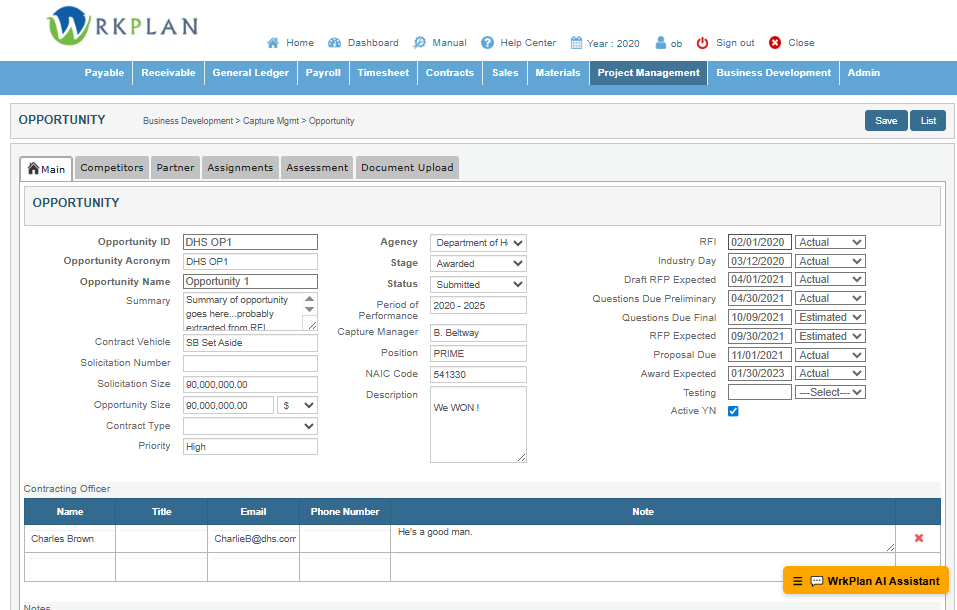Viewport: 957px width, 610px height.
Task: Click the Manual headset icon
Action: click(419, 43)
